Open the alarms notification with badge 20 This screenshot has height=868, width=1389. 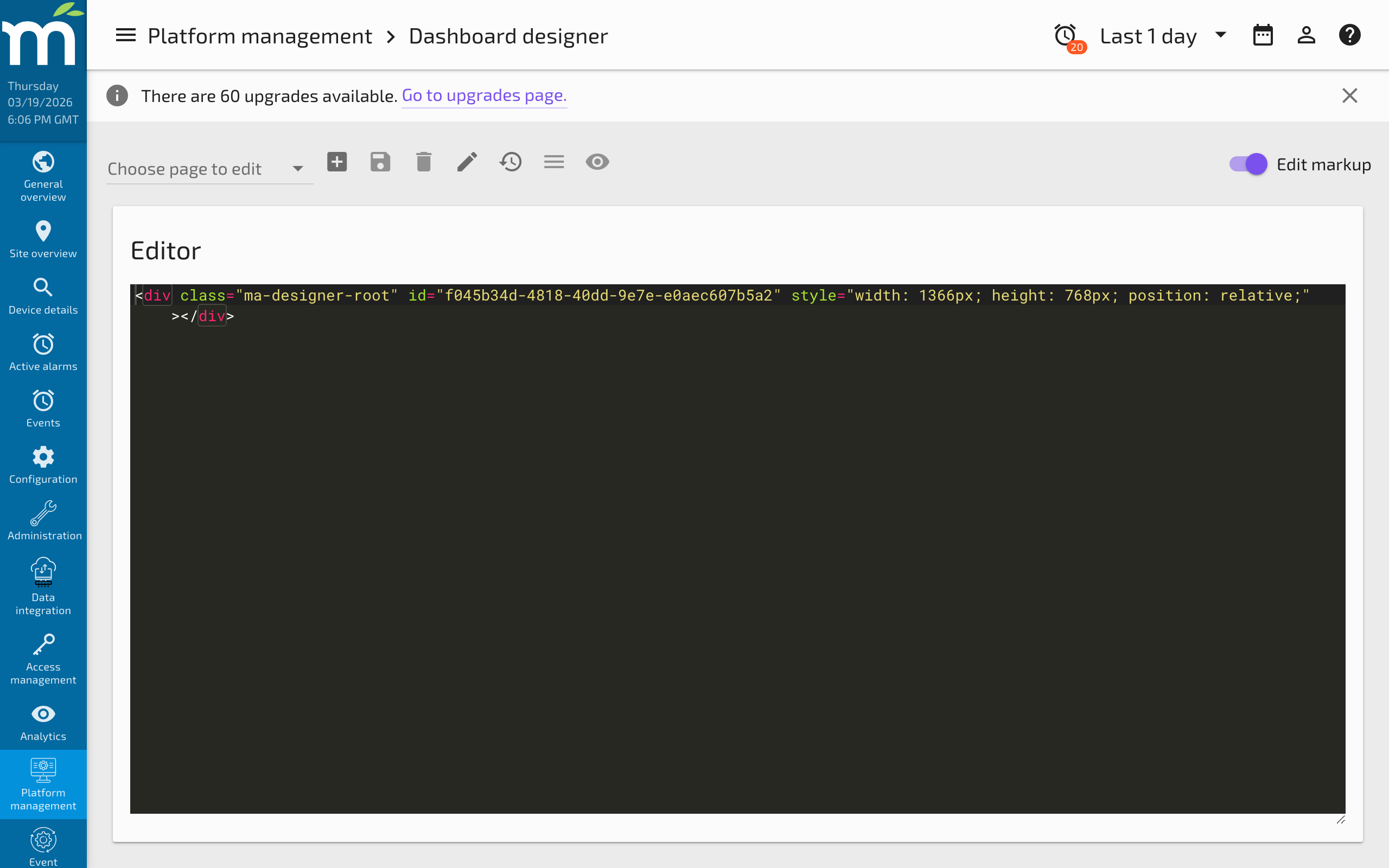coord(1066,35)
